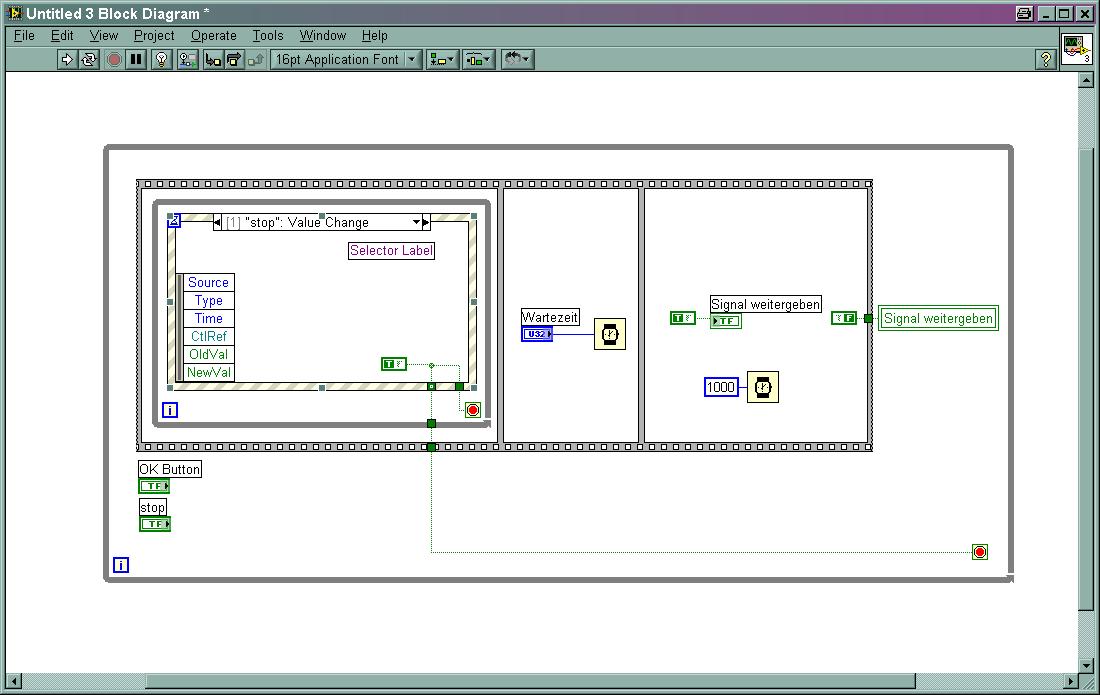
Task: Open the Reorder dropdown
Action: [518, 60]
